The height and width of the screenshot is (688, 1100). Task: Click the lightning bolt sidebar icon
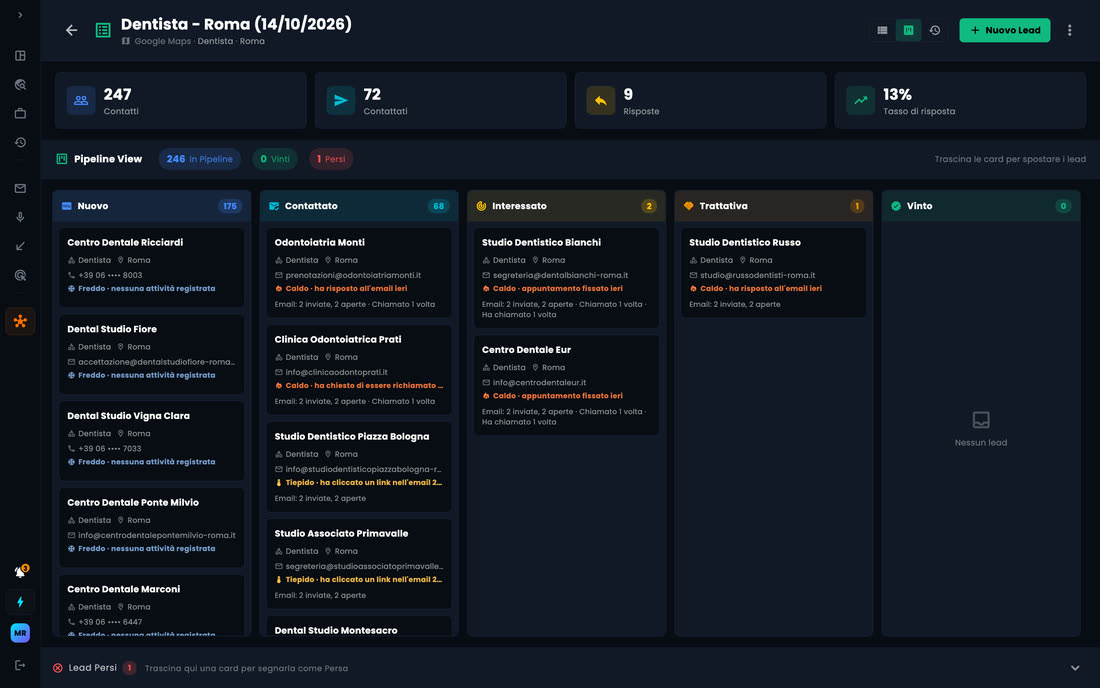20,602
